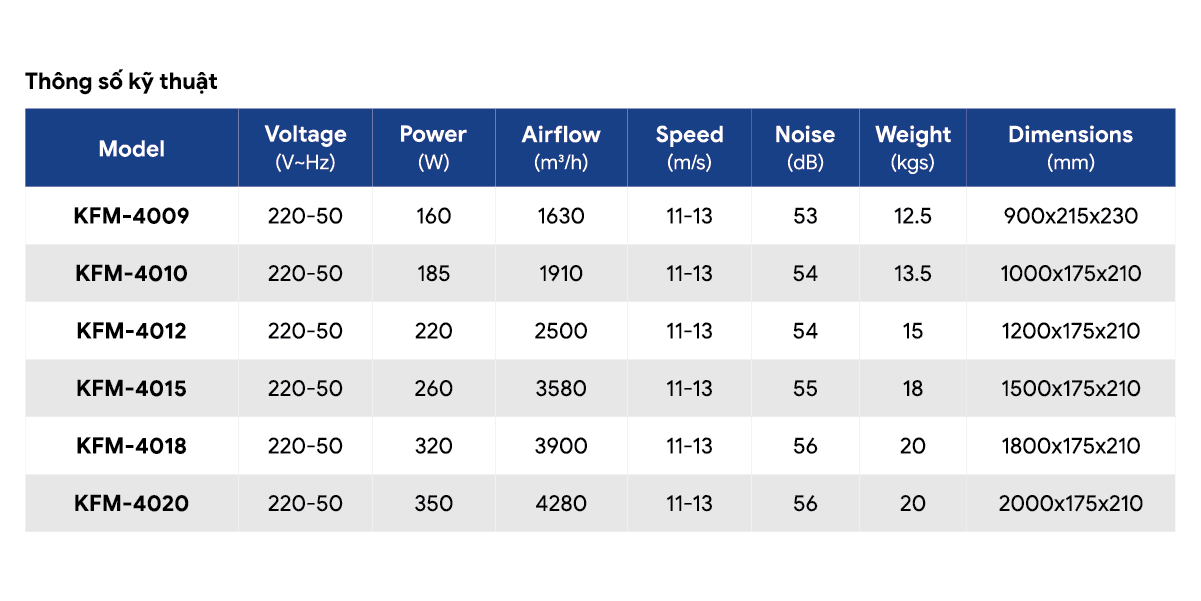The height and width of the screenshot is (601, 1201).
Task: Click the KFM-4018 model name
Action: (x=131, y=446)
